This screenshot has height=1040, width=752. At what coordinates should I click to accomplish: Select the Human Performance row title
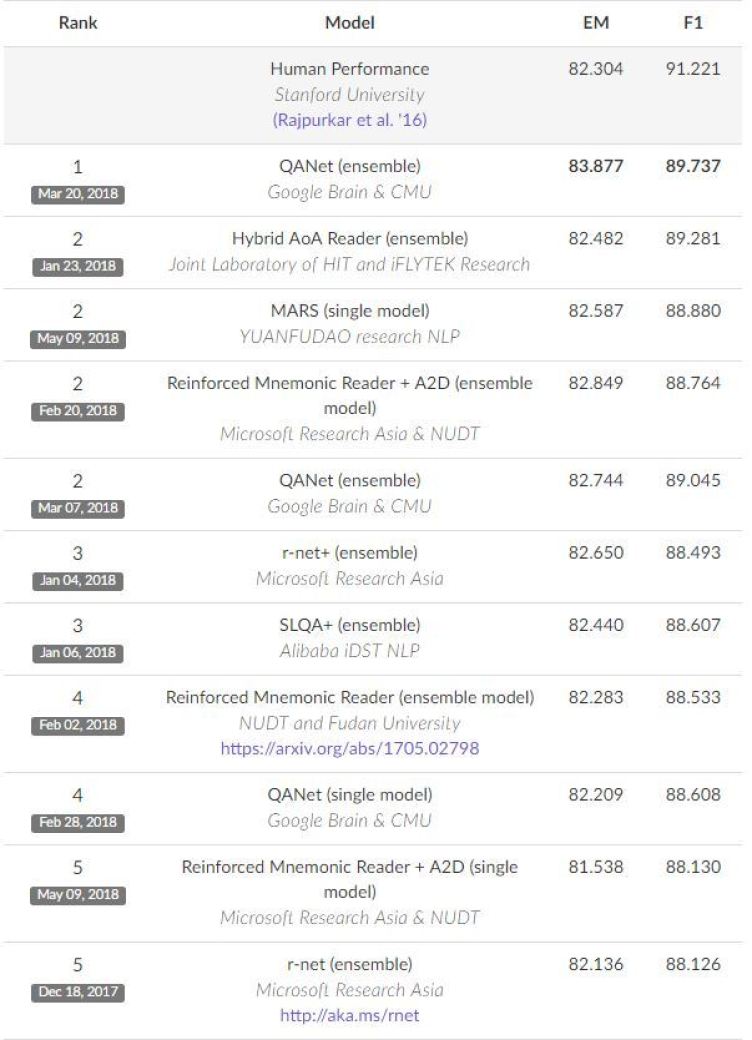tap(349, 69)
